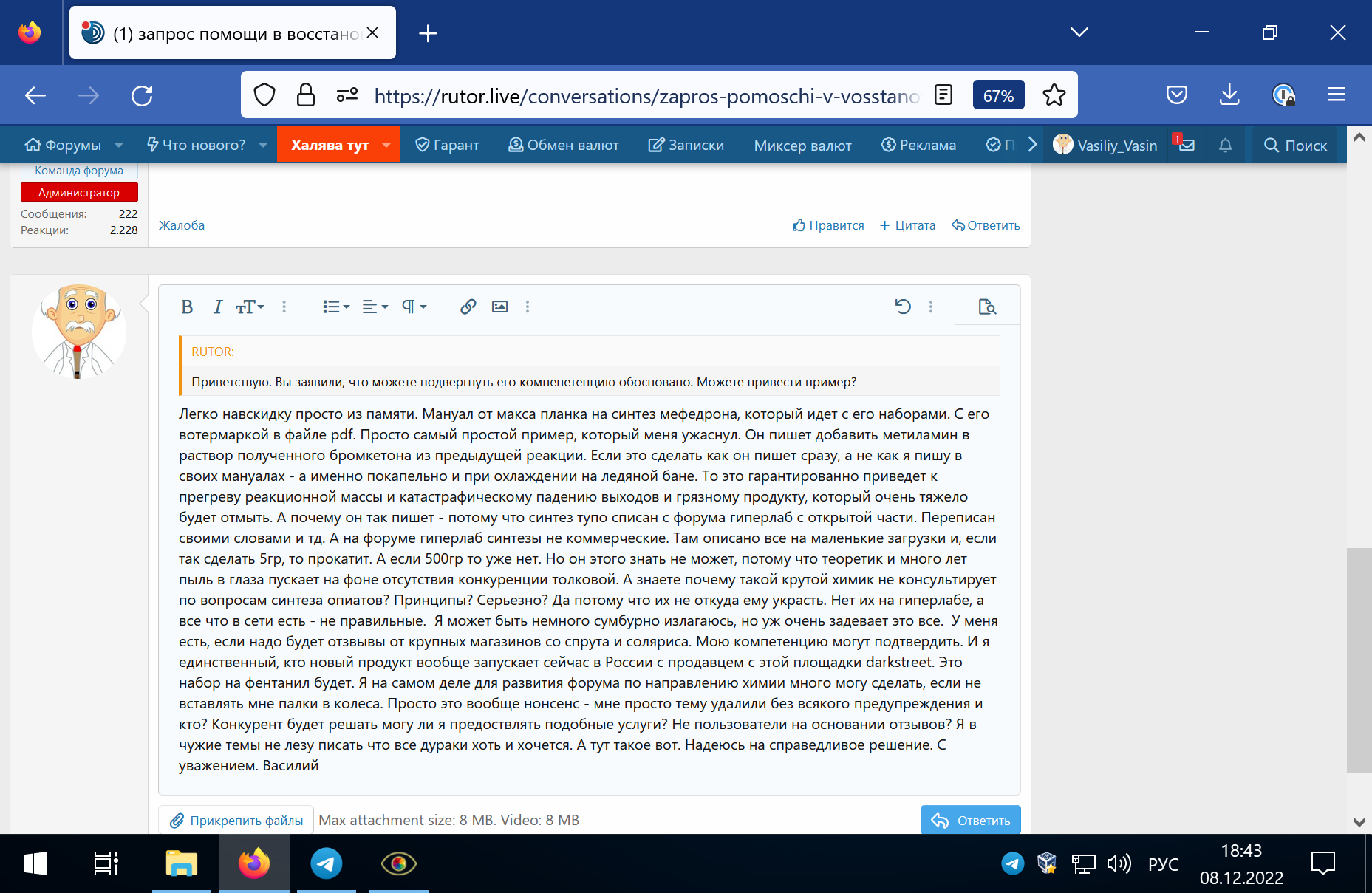Reset the 67% zoom level badge

998,95
